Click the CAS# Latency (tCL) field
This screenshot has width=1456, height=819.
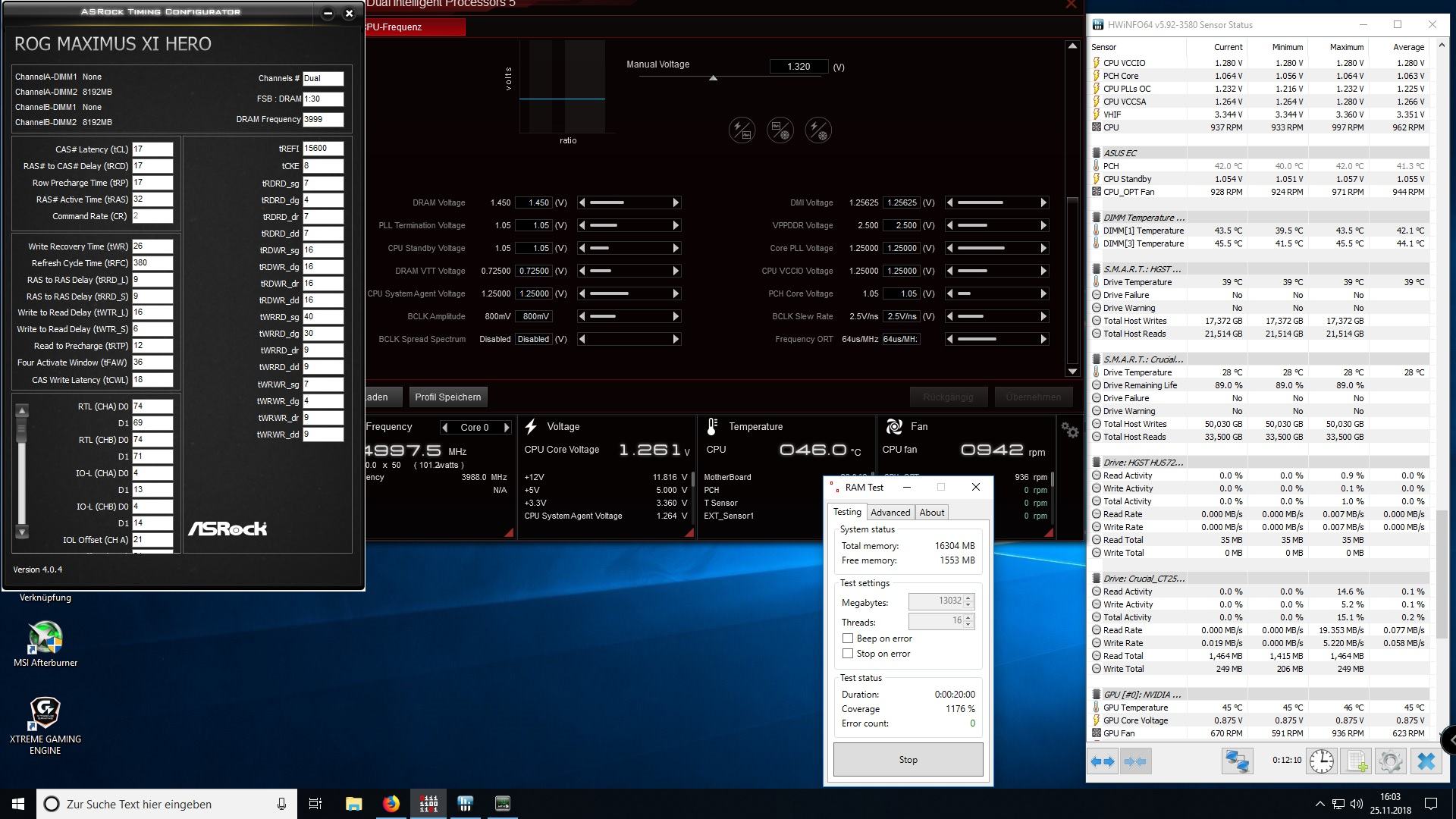(x=152, y=149)
